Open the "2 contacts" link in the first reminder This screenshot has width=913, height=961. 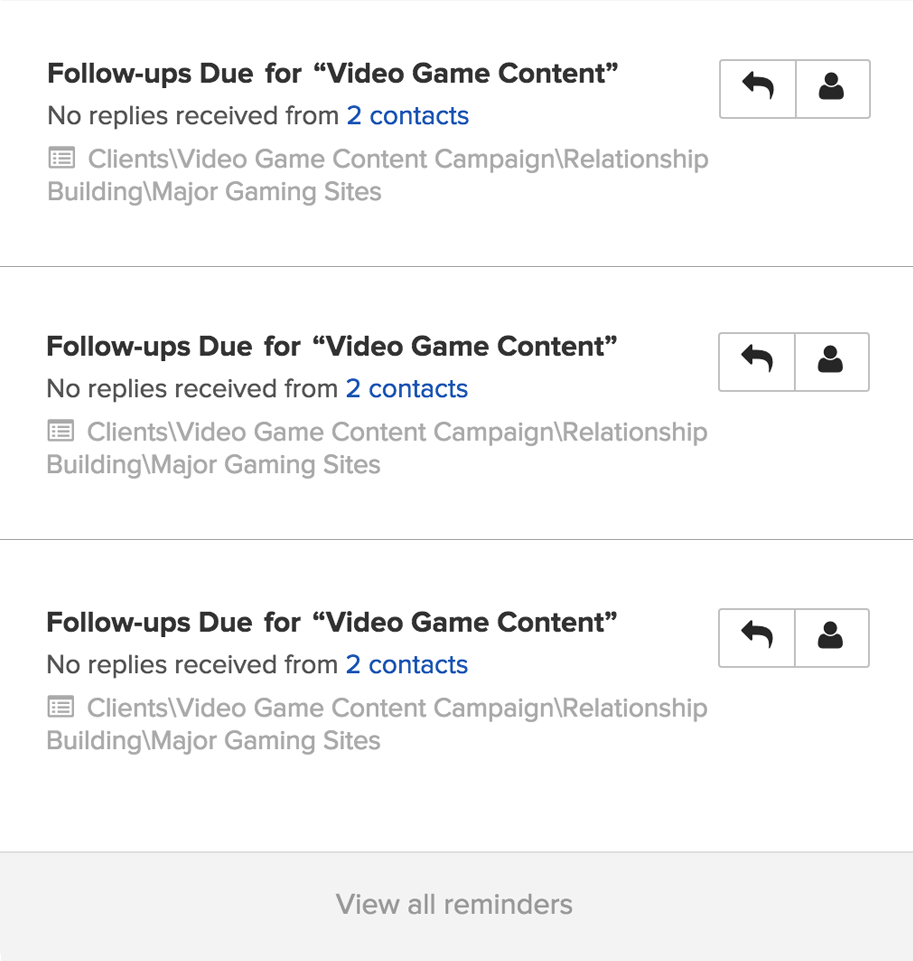[407, 116]
